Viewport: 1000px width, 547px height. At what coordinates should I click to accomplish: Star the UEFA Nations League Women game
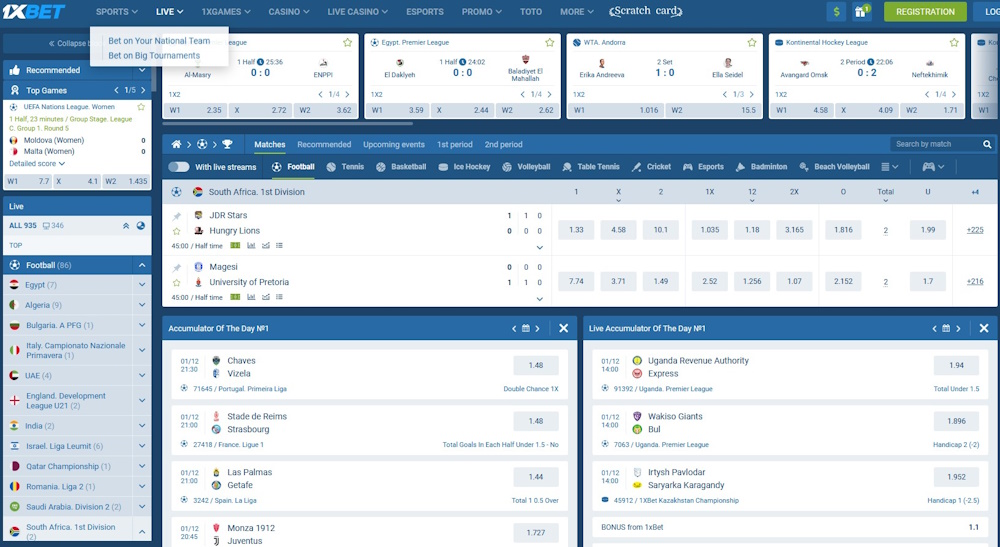142,107
